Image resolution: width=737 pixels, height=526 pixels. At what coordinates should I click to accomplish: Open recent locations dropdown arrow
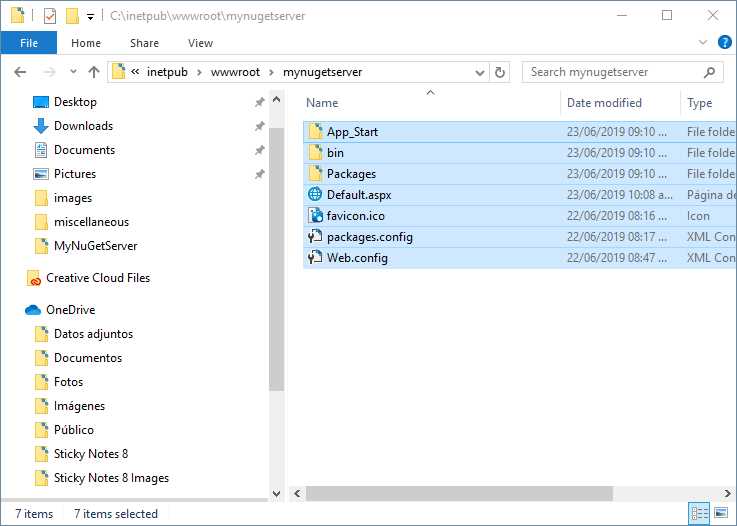point(73,72)
